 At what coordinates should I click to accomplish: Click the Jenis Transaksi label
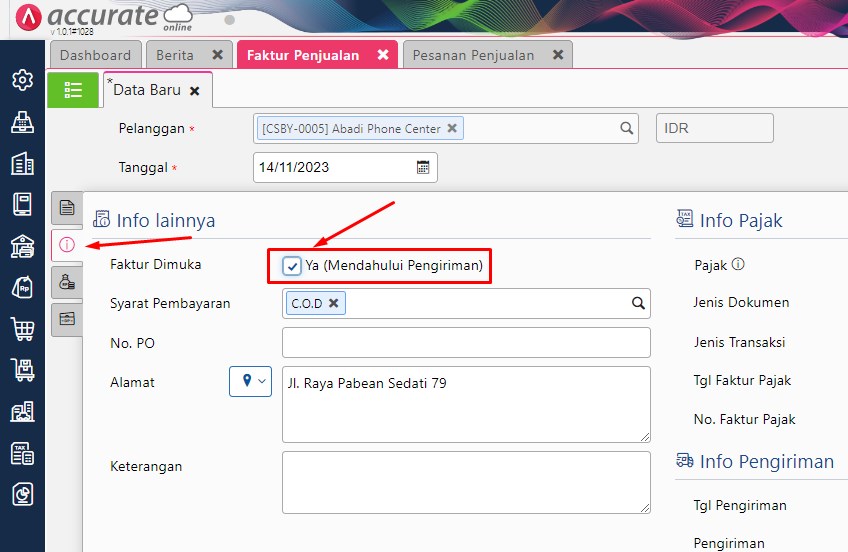click(x=739, y=342)
